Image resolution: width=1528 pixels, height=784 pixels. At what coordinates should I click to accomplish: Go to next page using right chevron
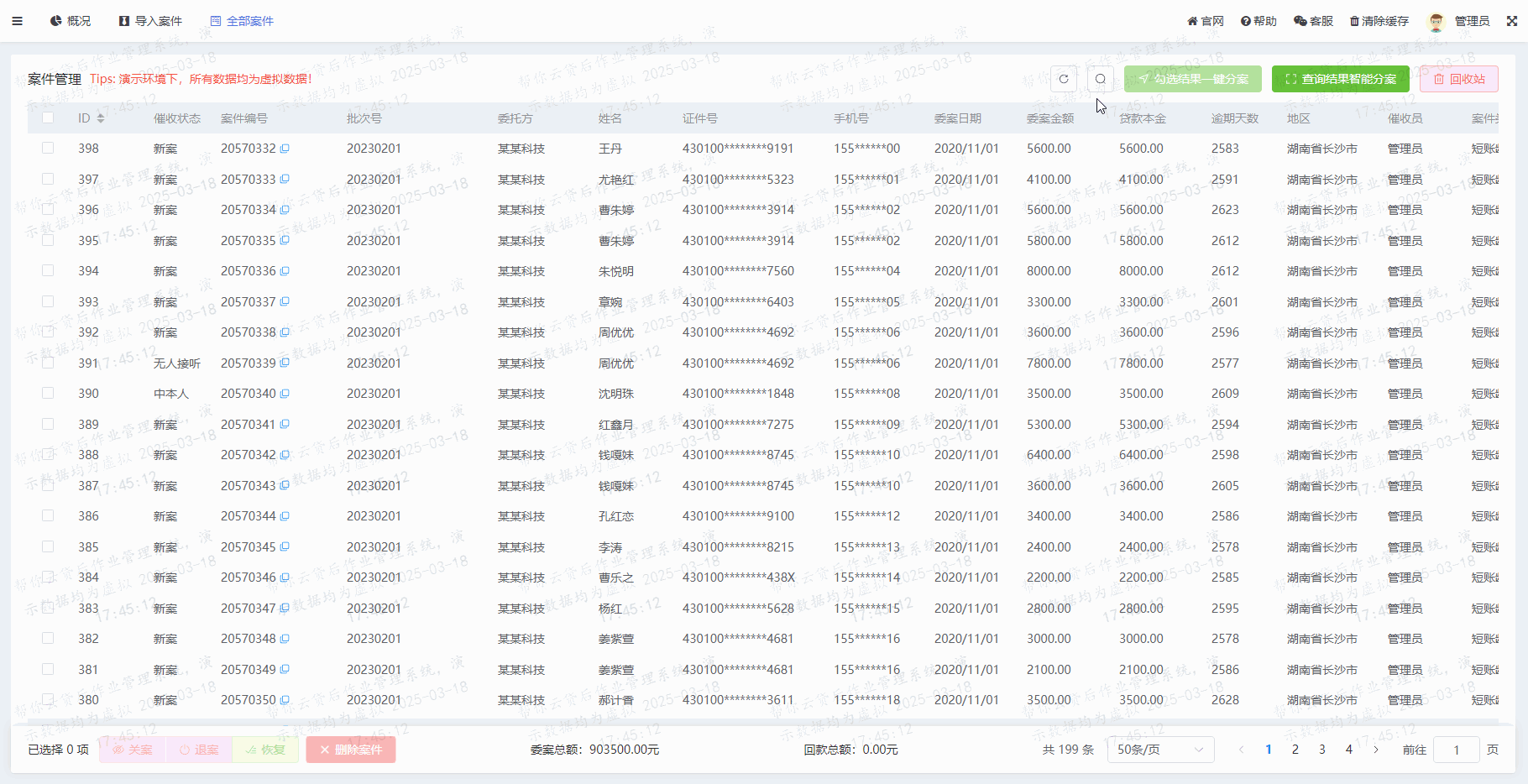click(x=1376, y=750)
